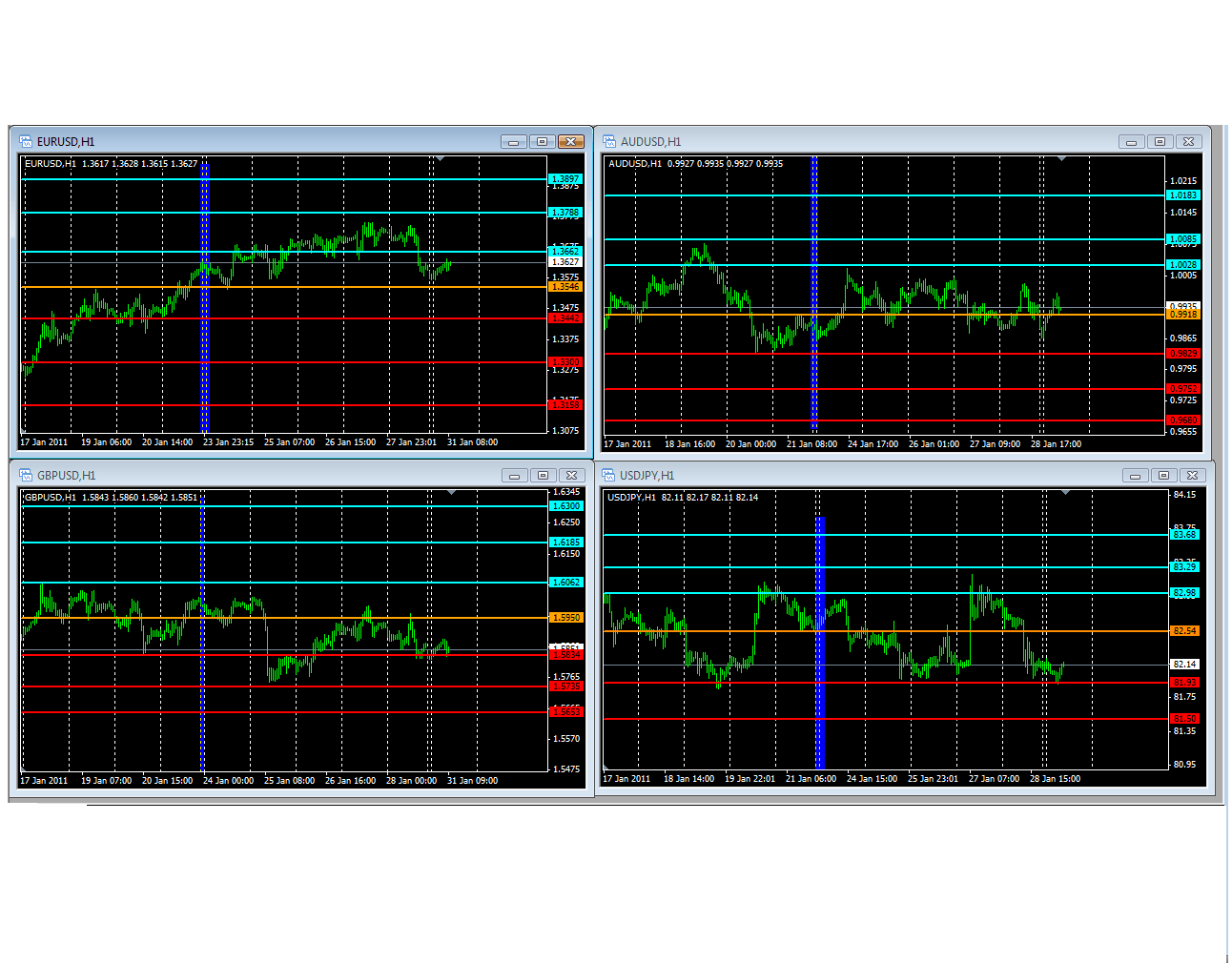
Task: Click '31 Jan 09:00' on the GBPUSD time axis
Action: tap(472, 781)
